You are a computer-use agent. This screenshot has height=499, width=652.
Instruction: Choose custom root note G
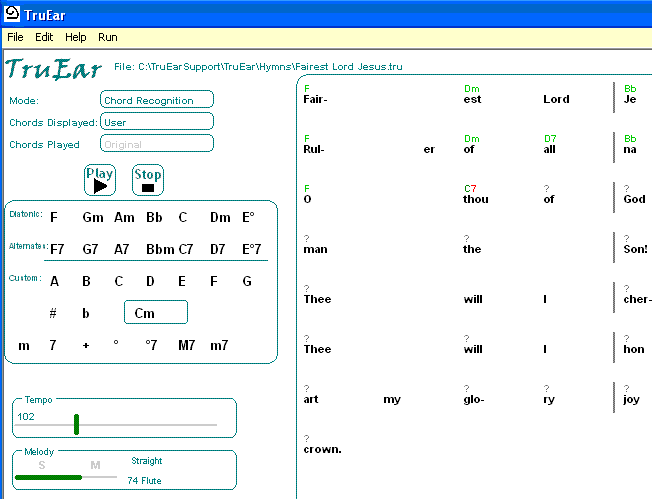pos(247,282)
